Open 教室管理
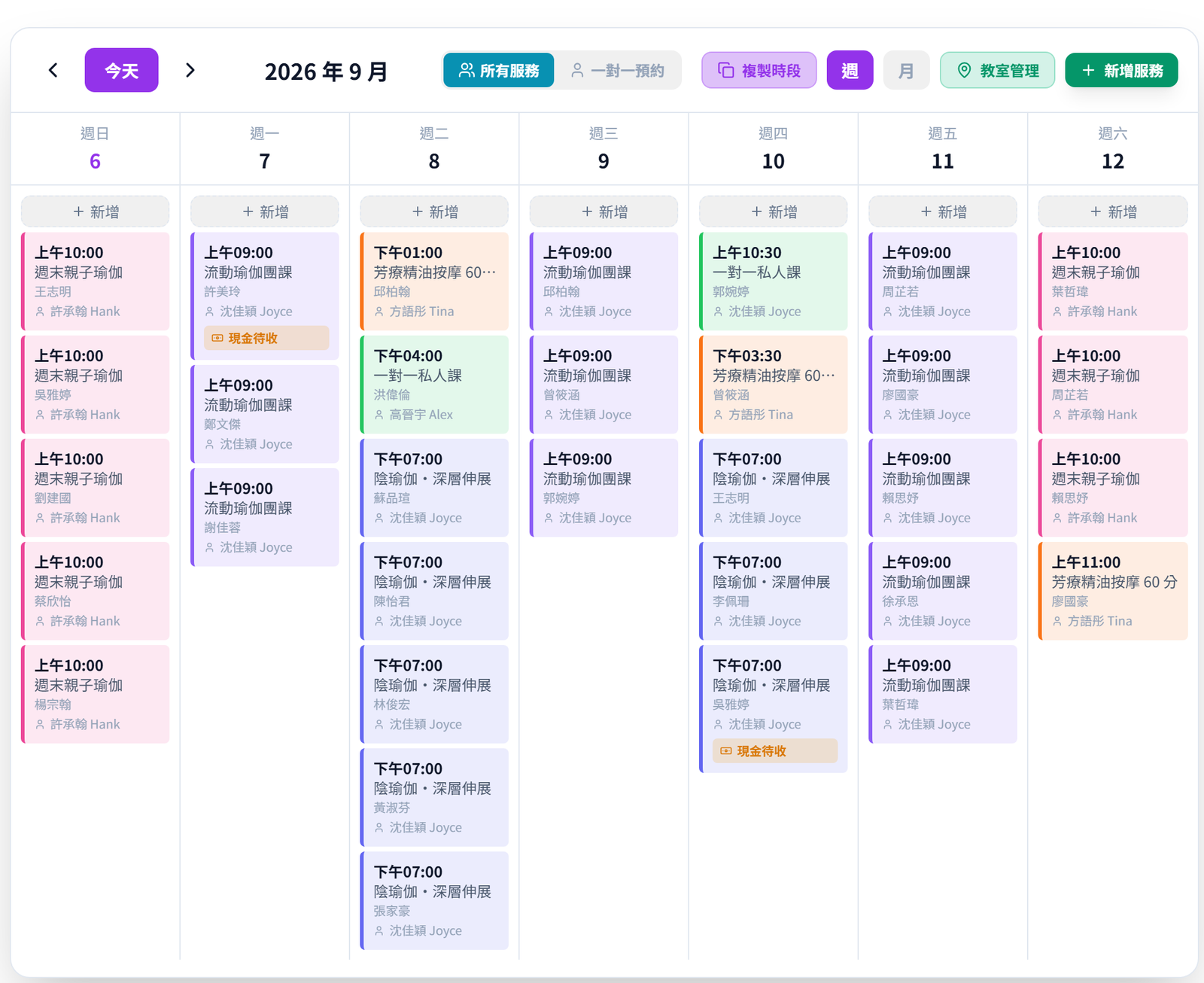 pos(998,70)
